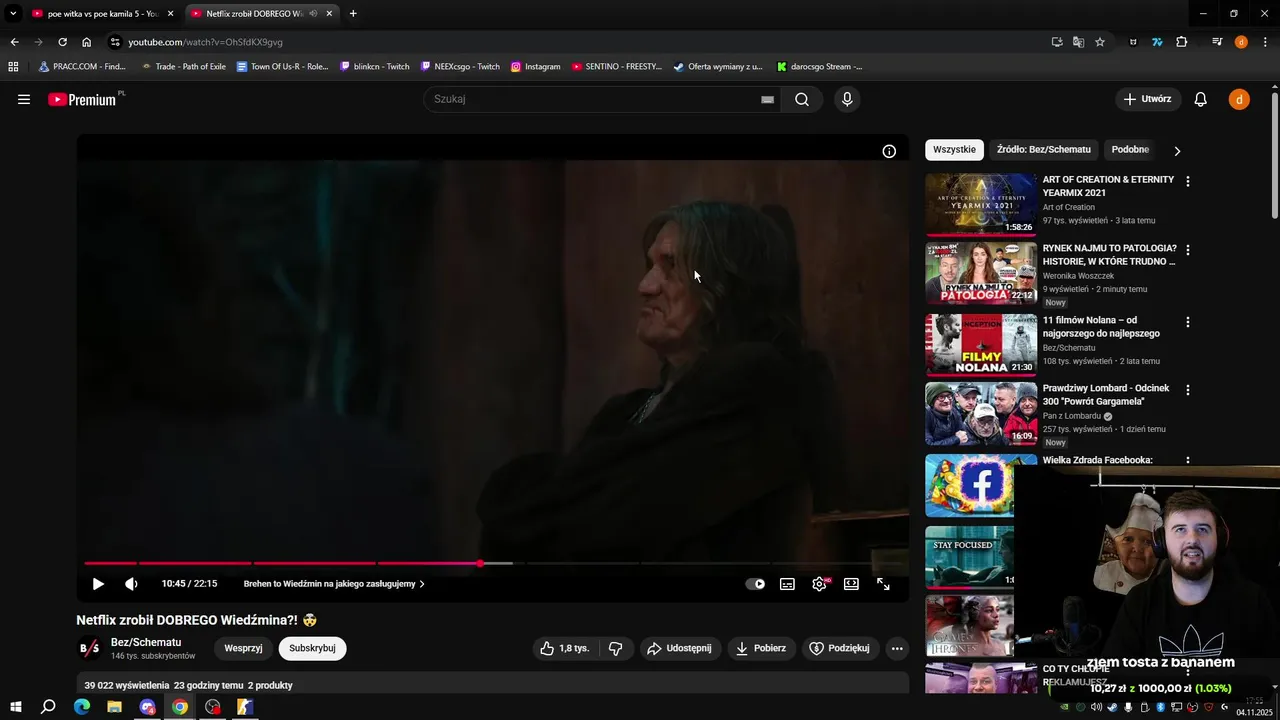Switch to 'poe witka vs poe kamila' tab
The height and width of the screenshot is (720, 1280).
(x=103, y=14)
